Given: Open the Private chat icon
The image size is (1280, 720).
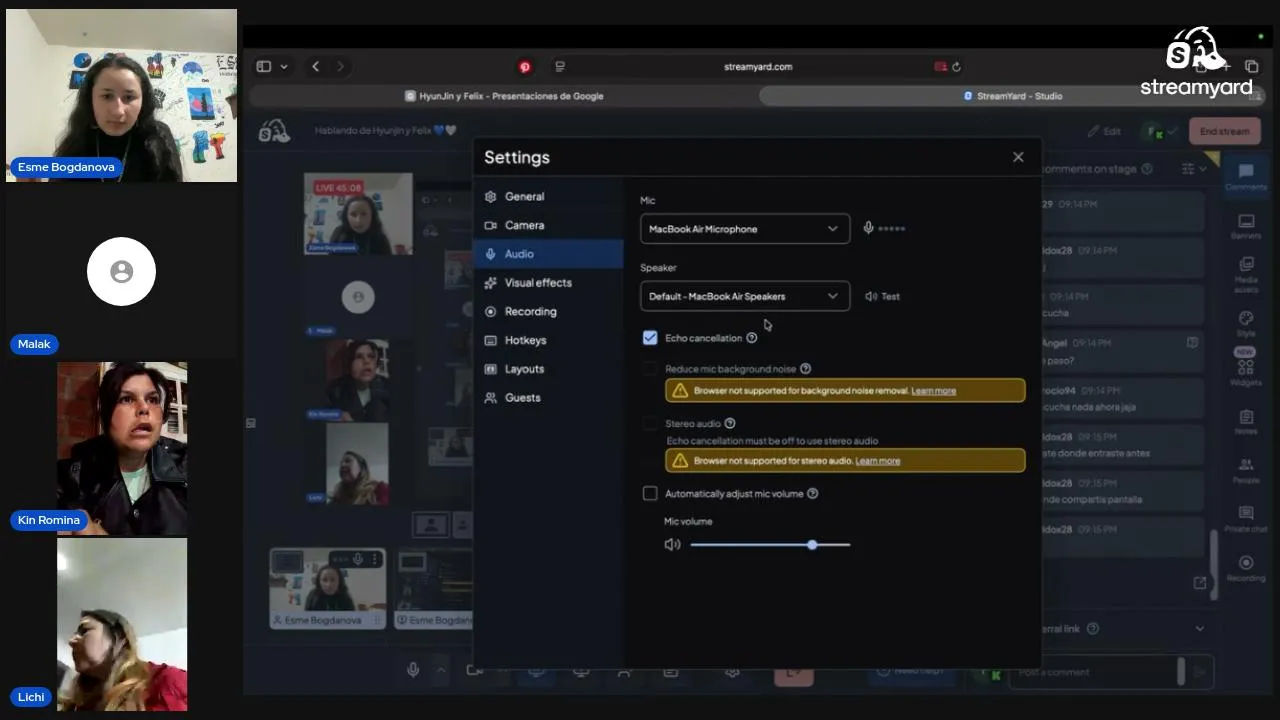Looking at the screenshot, I should (x=1246, y=519).
